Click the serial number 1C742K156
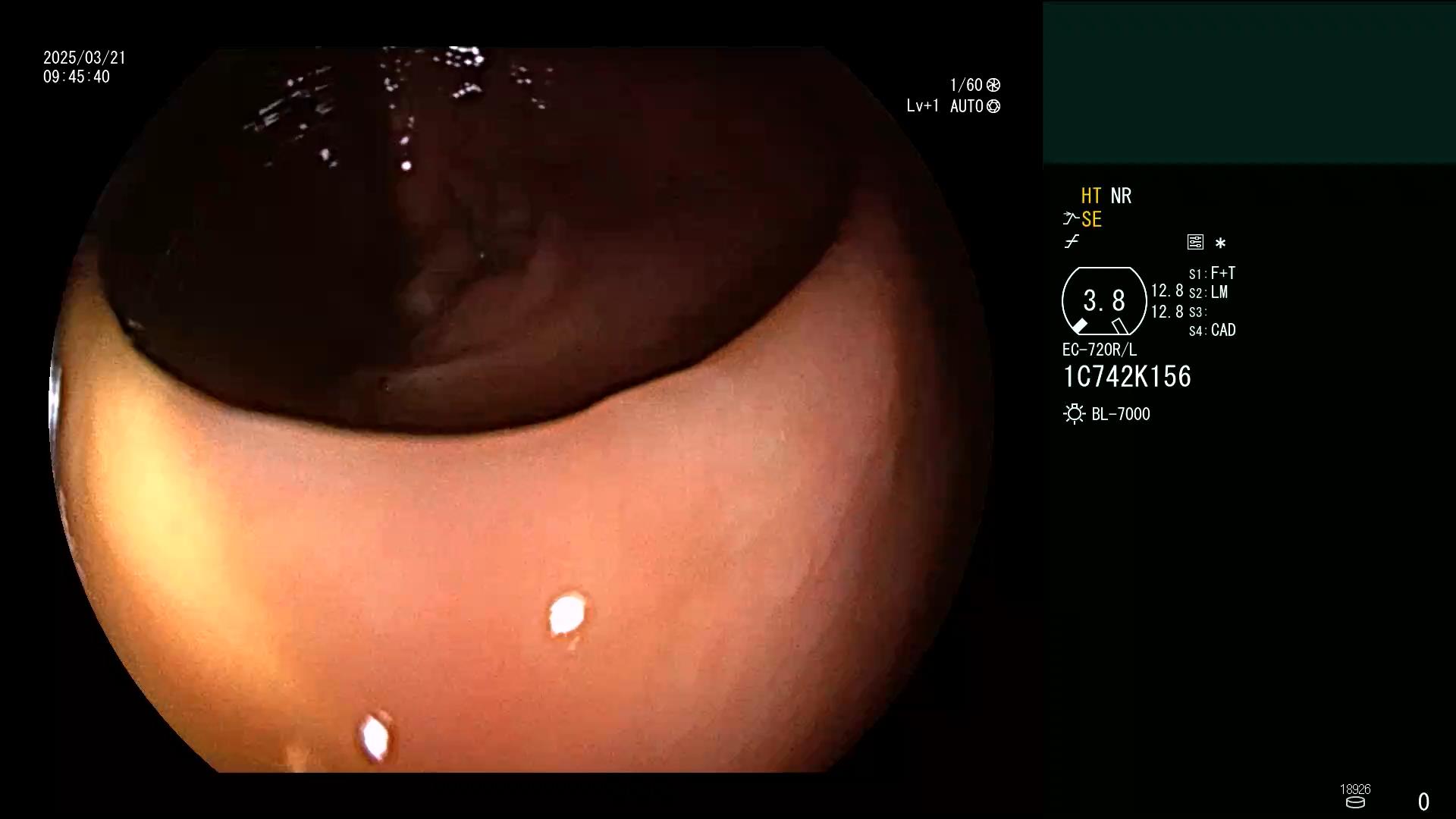1456x819 pixels. 1127,377
